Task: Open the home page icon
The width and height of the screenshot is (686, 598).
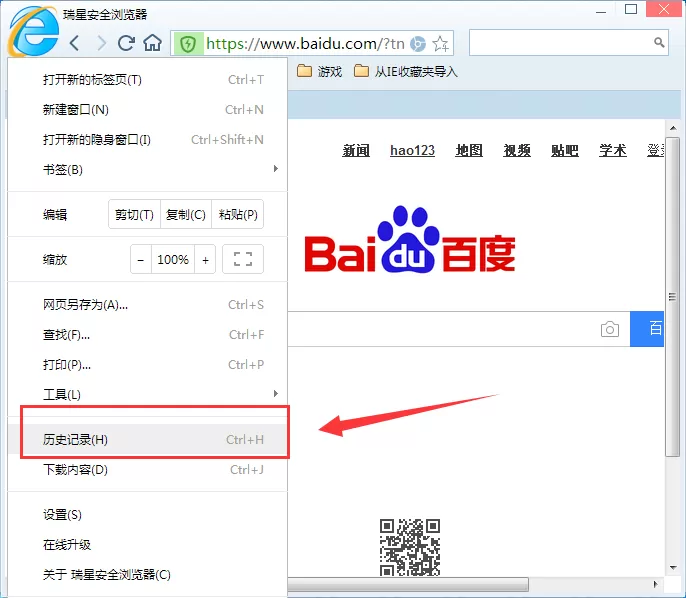Action: 152,43
